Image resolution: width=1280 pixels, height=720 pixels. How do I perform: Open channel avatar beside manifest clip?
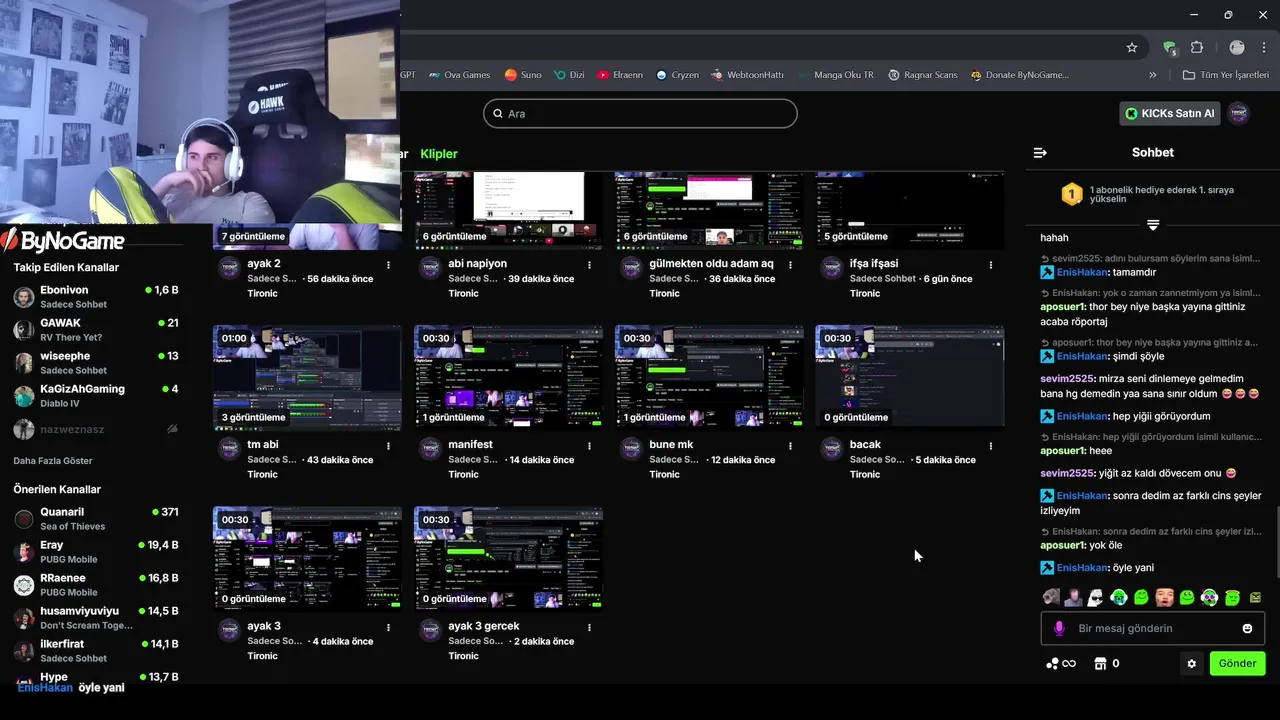430,448
